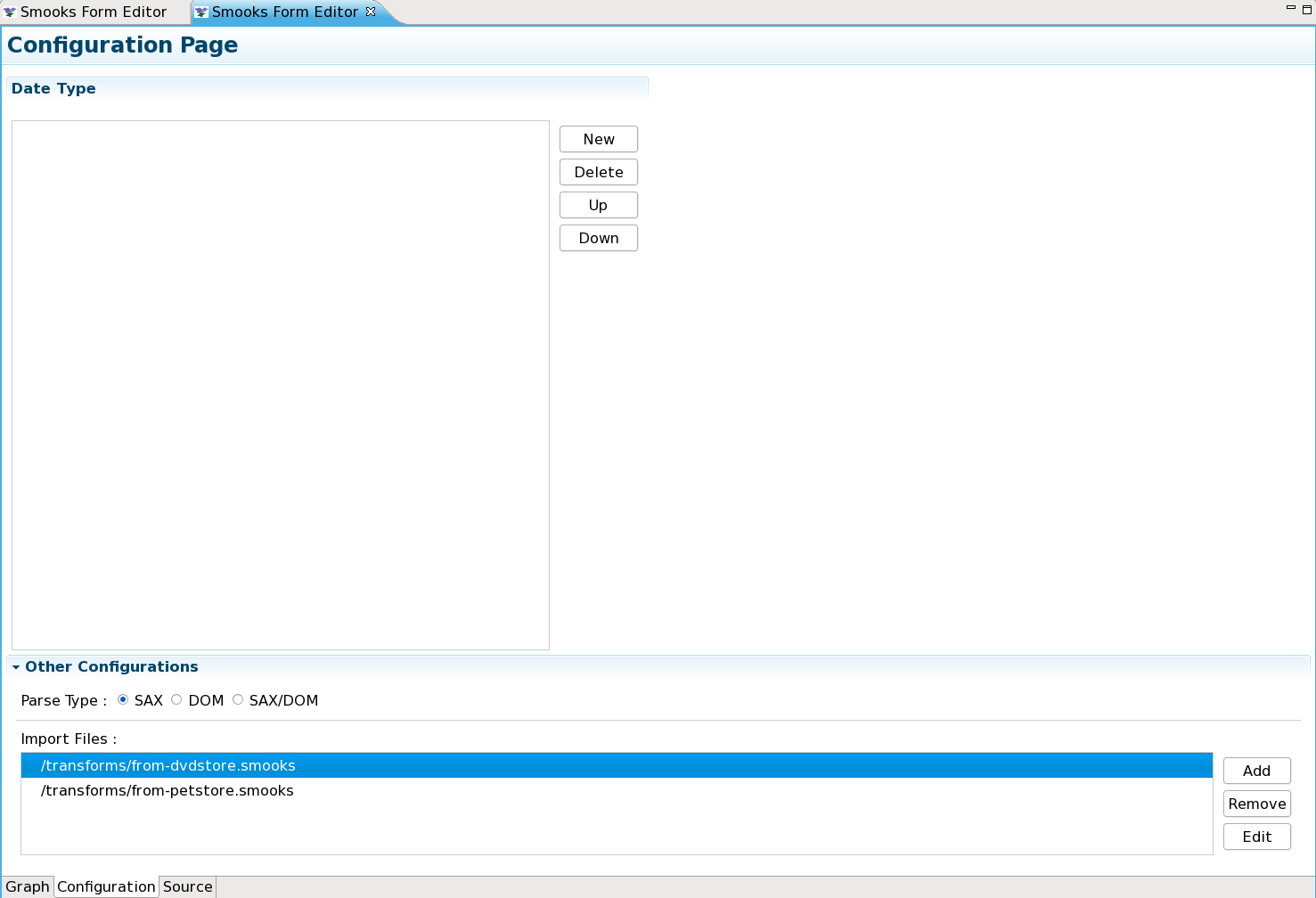The image size is (1316, 898).
Task: Click the Import Files label
Action: (69, 739)
